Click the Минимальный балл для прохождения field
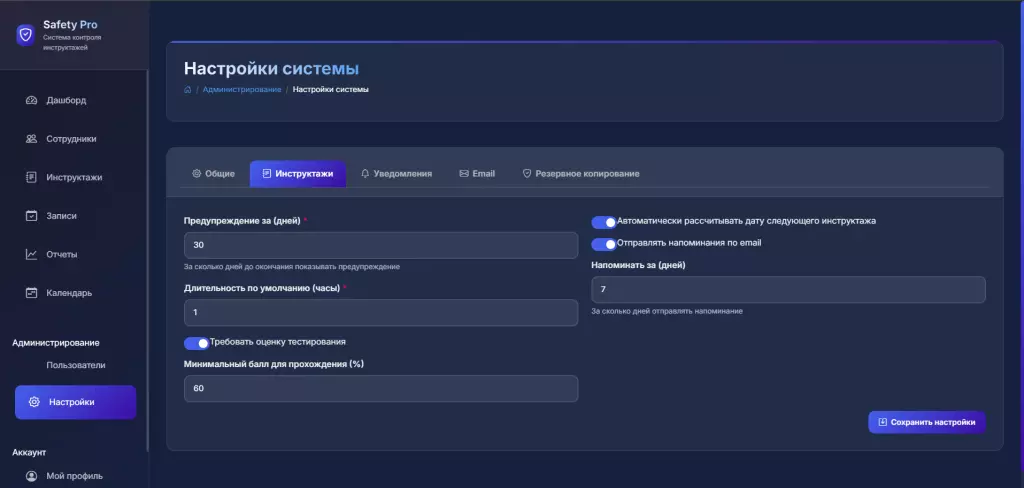 380,388
